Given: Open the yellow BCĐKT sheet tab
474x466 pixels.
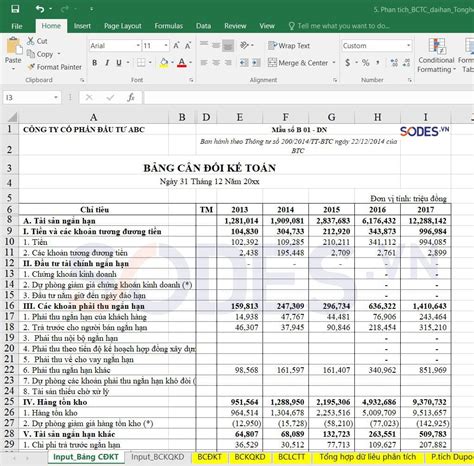Looking at the screenshot, I should click(x=209, y=457).
